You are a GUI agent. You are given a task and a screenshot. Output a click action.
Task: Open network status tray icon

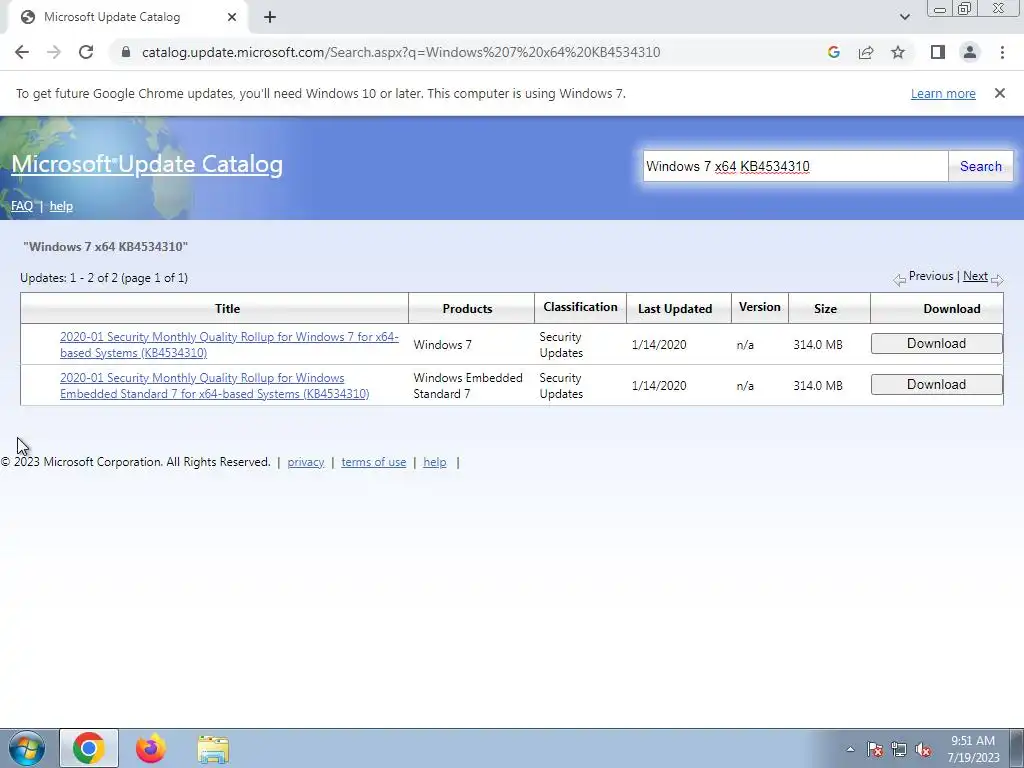pos(899,749)
